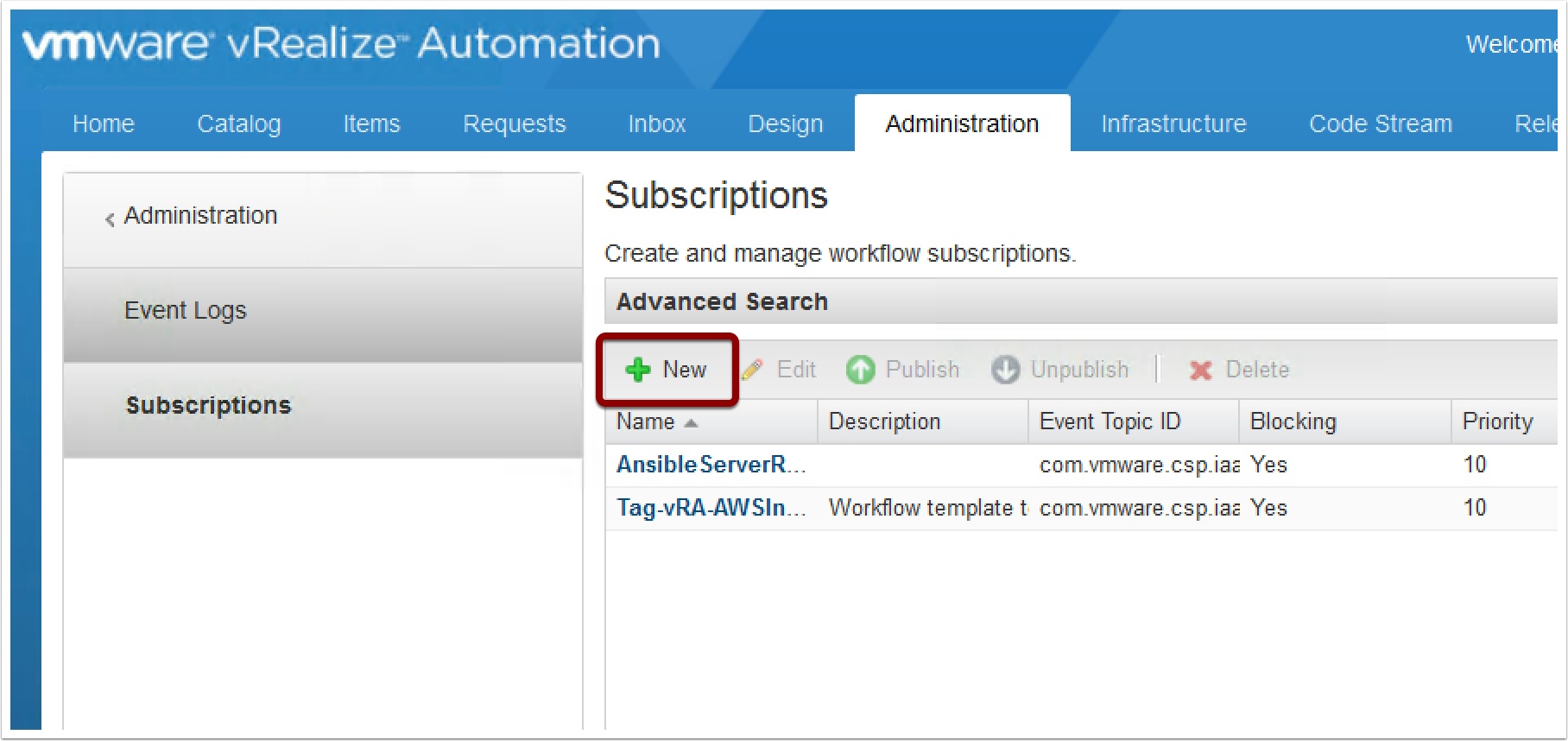Select Subscriptions in the sidebar
1568x741 pixels.
tap(208, 405)
